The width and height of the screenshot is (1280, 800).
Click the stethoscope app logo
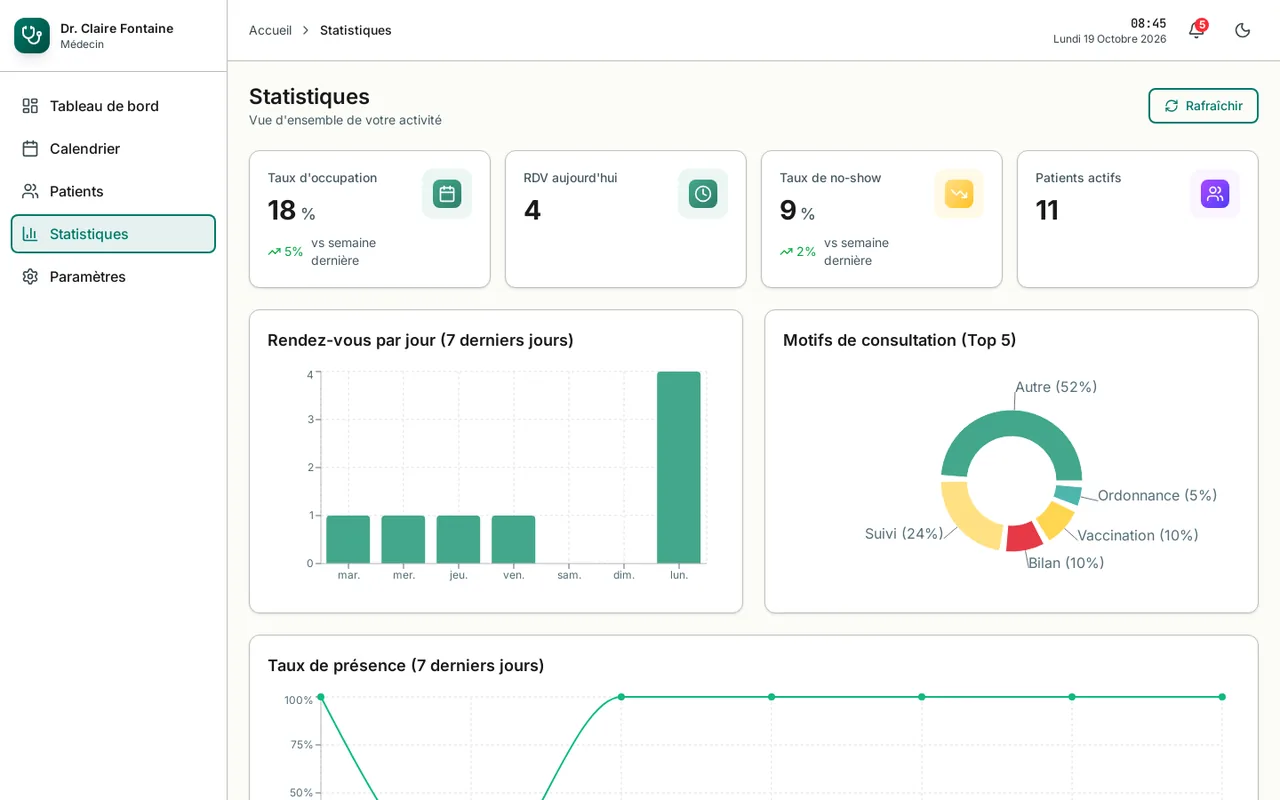point(32,35)
